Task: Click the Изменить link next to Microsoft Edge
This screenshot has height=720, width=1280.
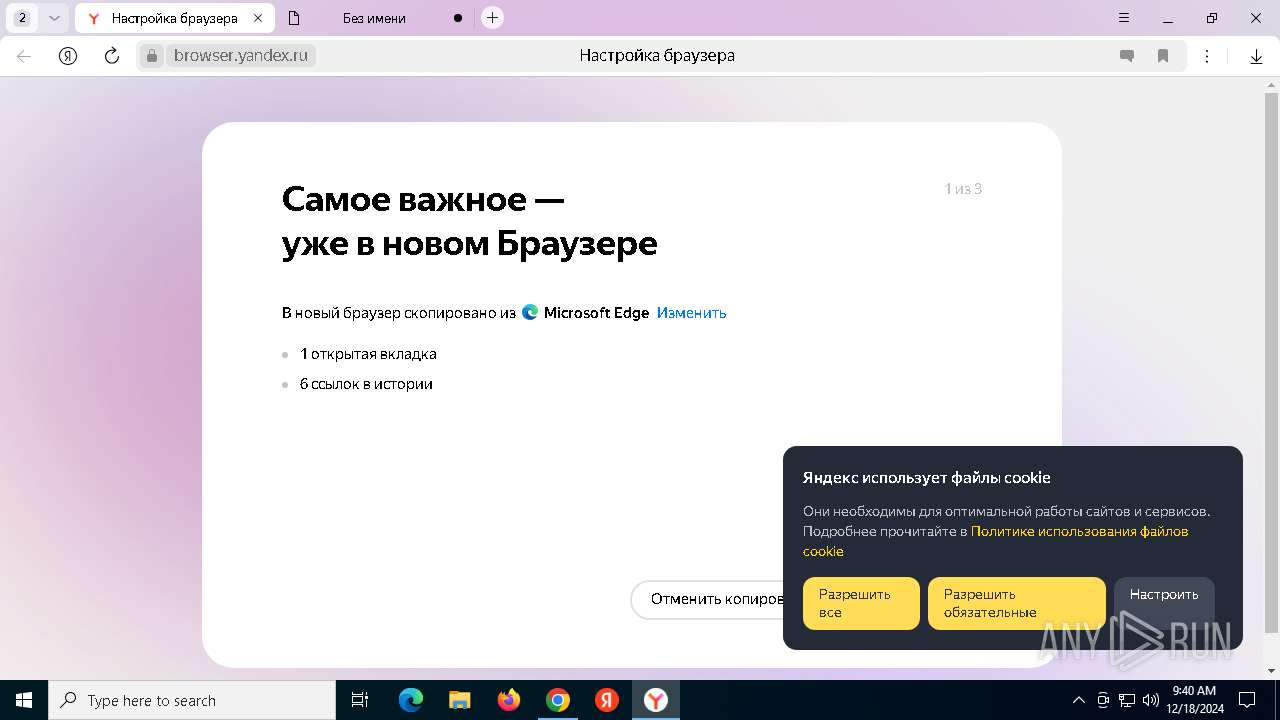Action: point(691,313)
